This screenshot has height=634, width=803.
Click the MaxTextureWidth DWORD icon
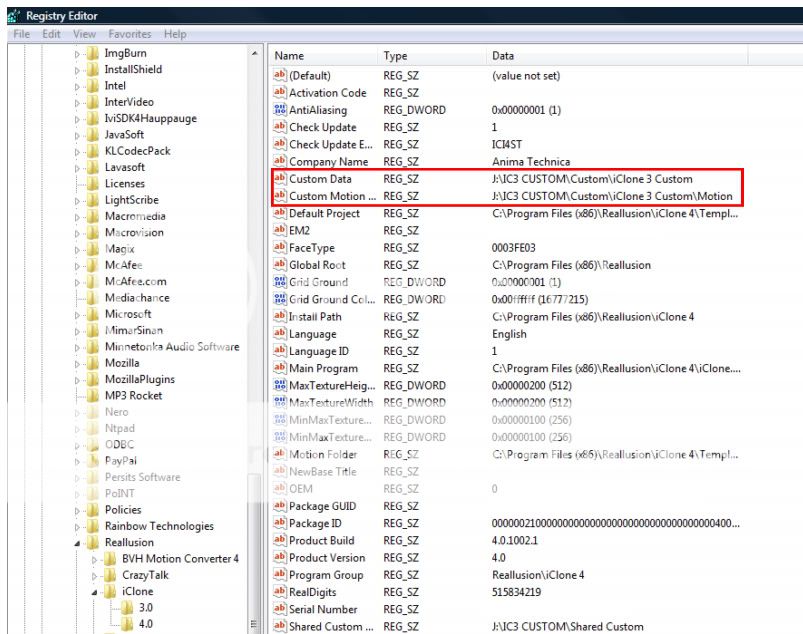click(x=280, y=403)
